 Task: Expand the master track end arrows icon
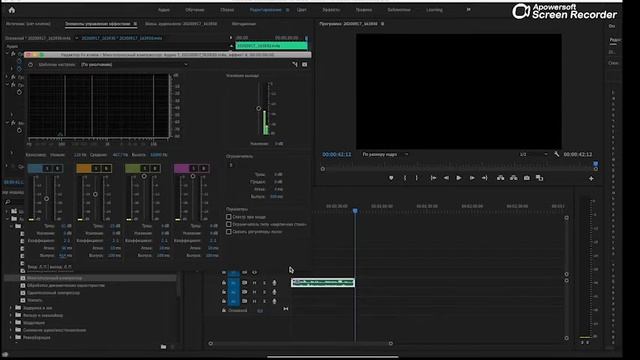286,309
